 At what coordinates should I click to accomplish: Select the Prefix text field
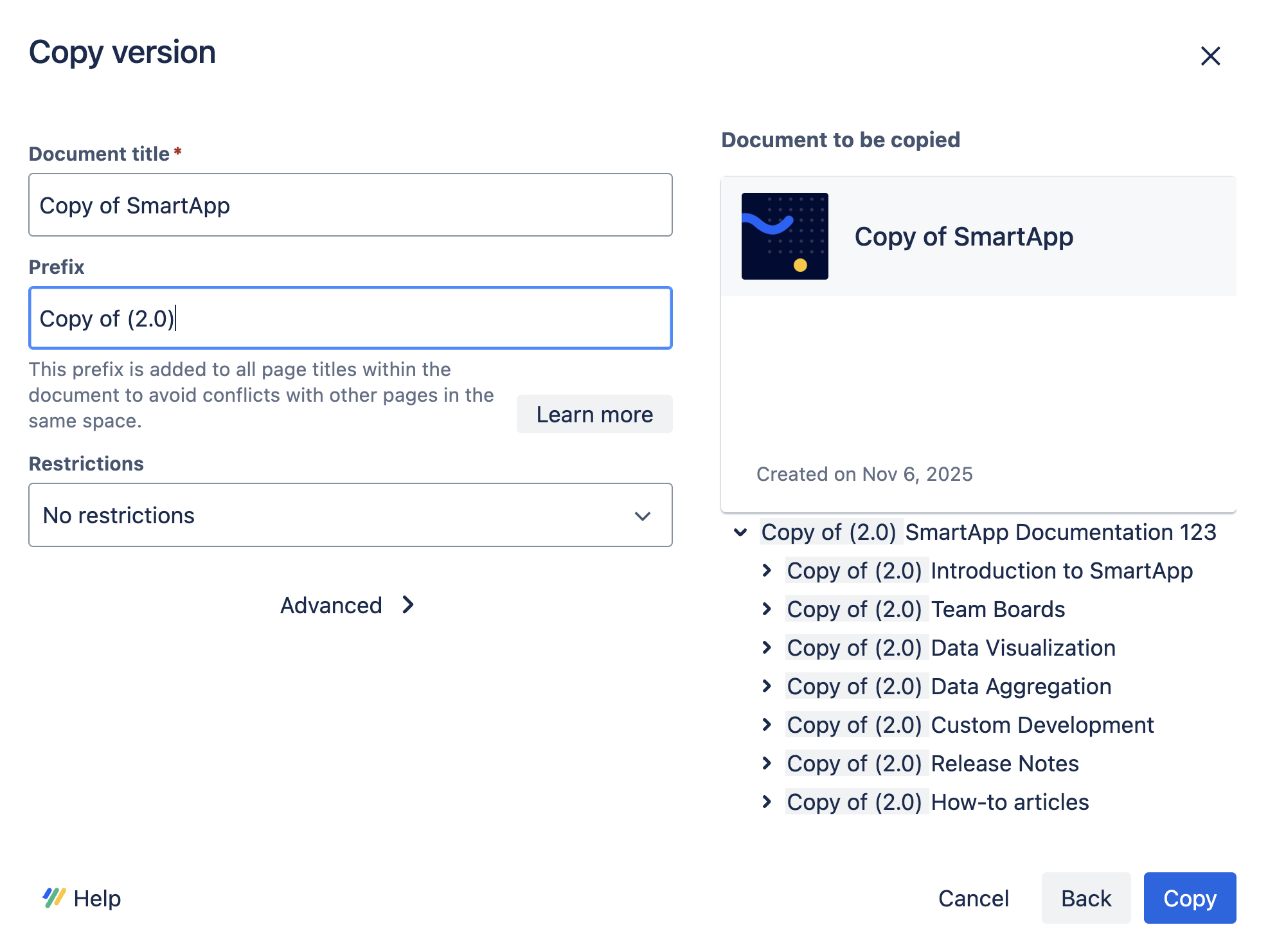(350, 318)
